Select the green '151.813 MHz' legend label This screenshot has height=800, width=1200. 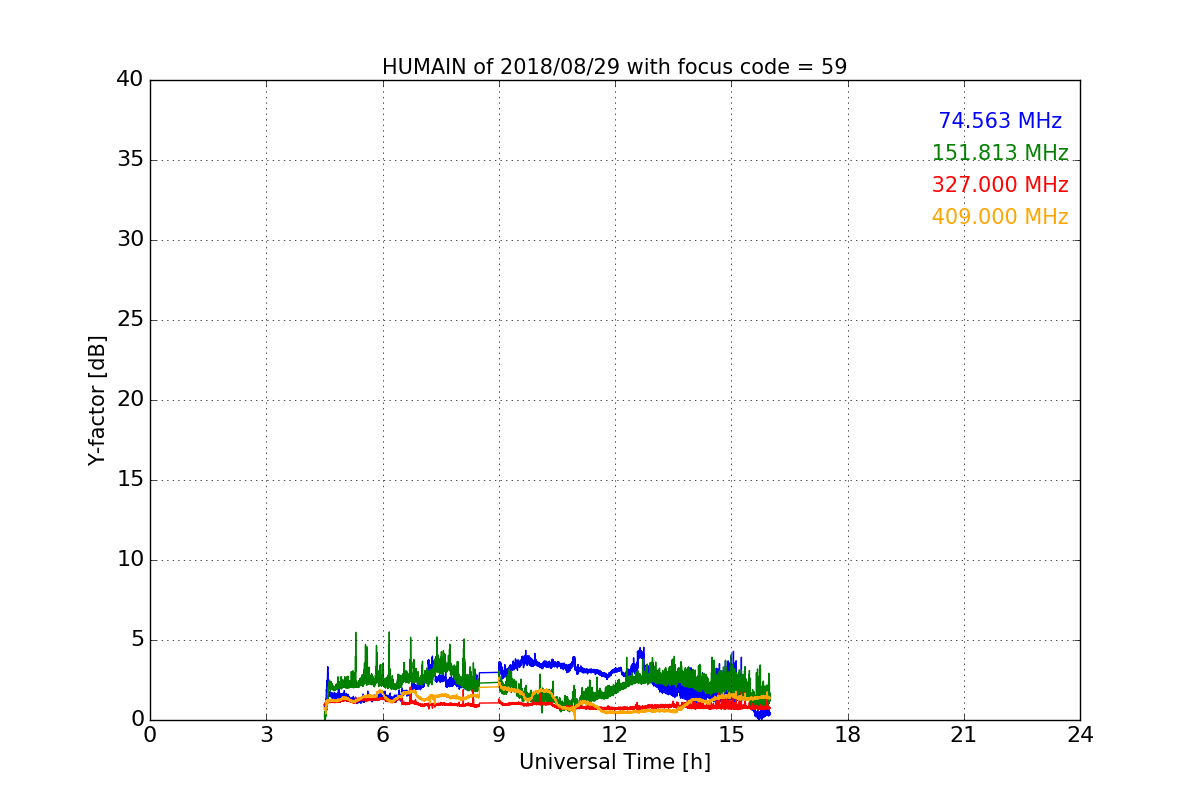pyautogui.click(x=1000, y=153)
